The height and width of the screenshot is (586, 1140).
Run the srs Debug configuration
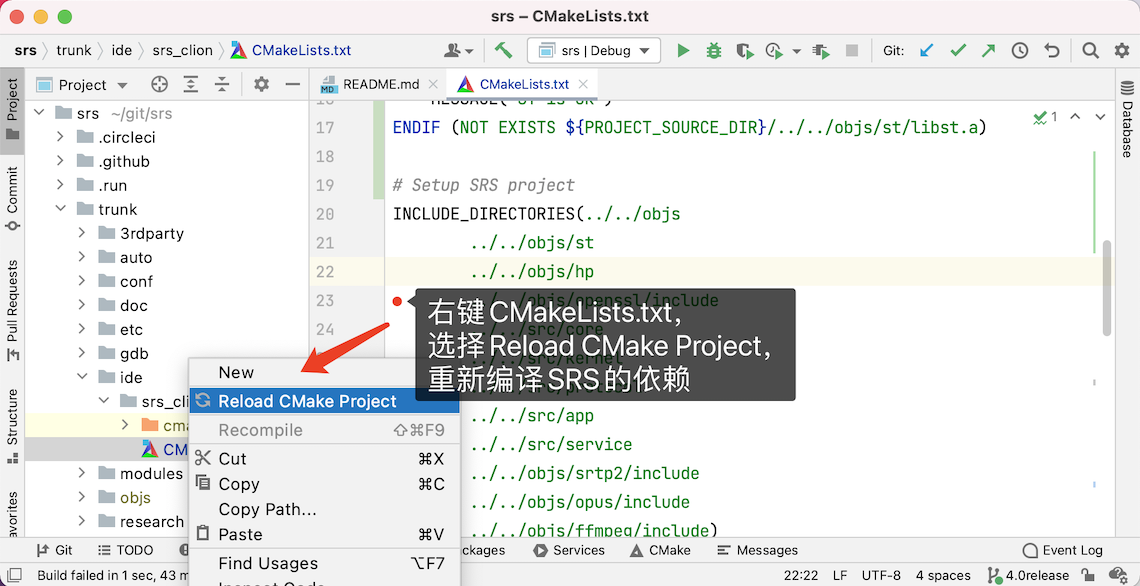[683, 50]
